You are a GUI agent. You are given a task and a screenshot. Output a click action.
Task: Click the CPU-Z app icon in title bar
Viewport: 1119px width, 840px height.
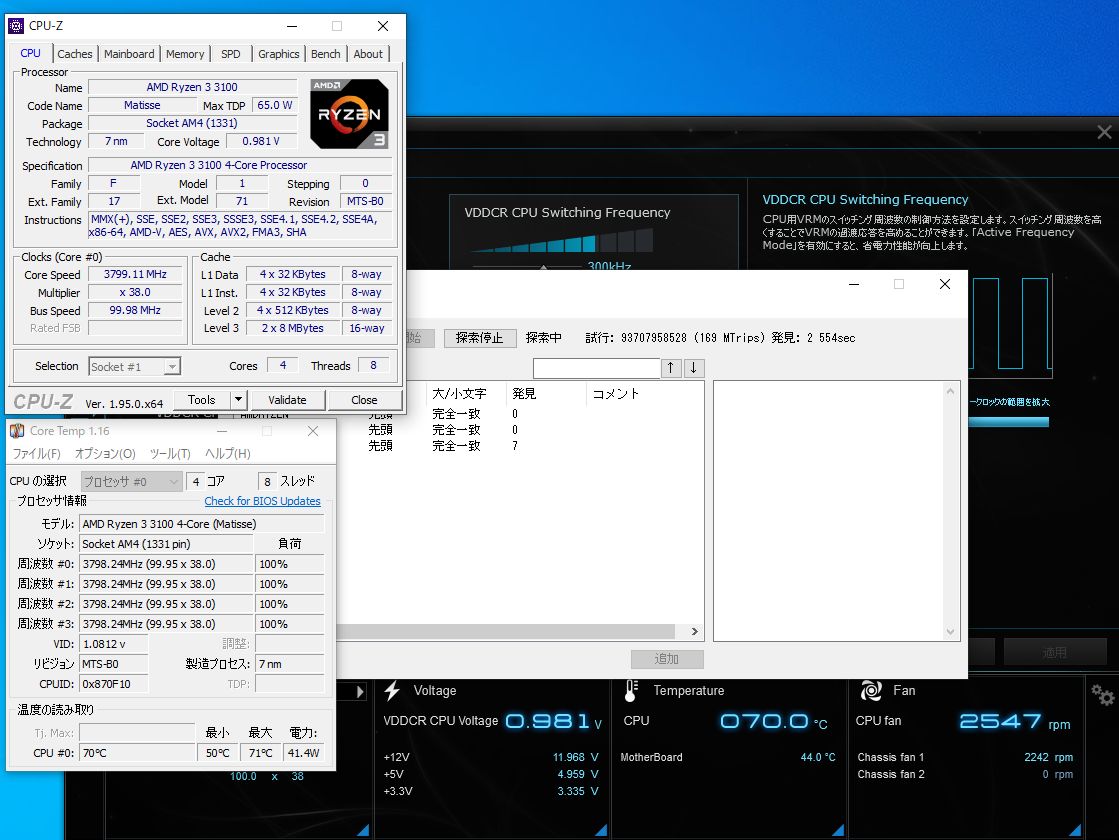16,26
